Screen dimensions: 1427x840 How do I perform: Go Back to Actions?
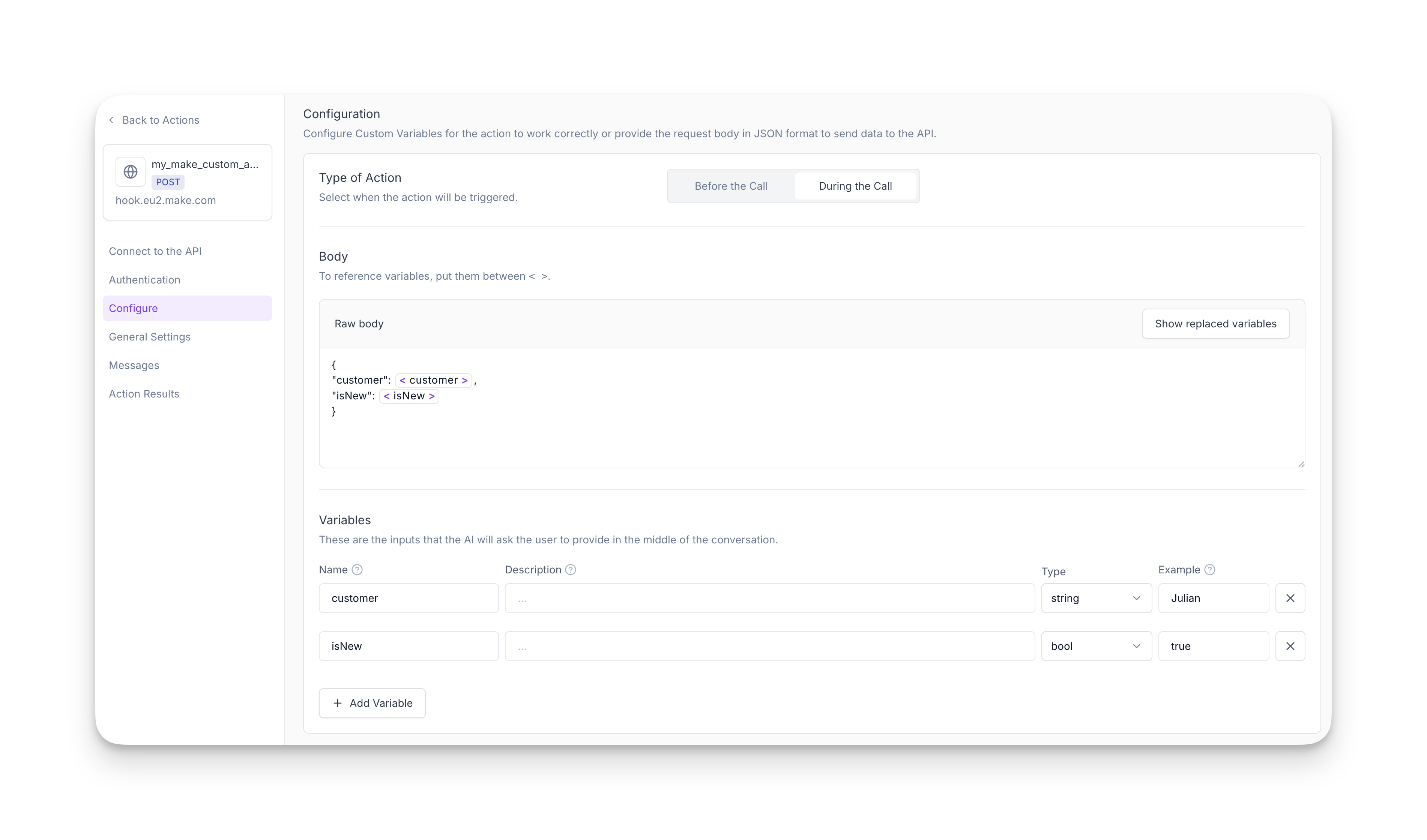(160, 120)
